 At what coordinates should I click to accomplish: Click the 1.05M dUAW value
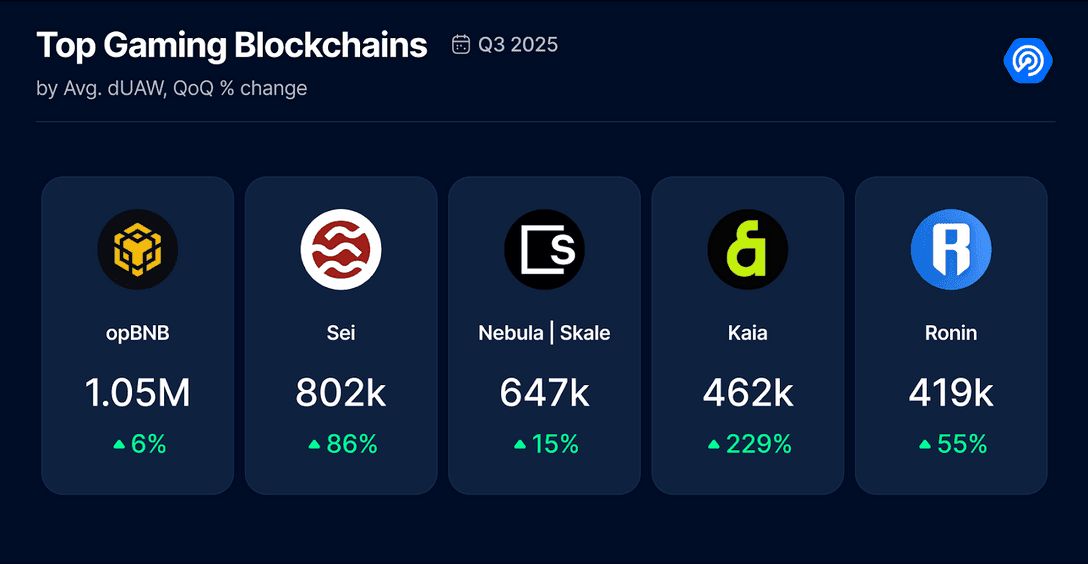pos(137,394)
